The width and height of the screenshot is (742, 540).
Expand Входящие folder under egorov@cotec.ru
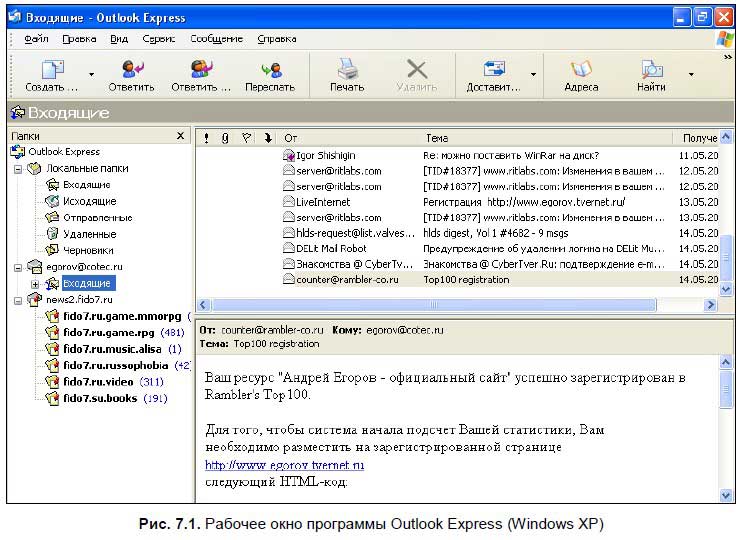coord(35,284)
